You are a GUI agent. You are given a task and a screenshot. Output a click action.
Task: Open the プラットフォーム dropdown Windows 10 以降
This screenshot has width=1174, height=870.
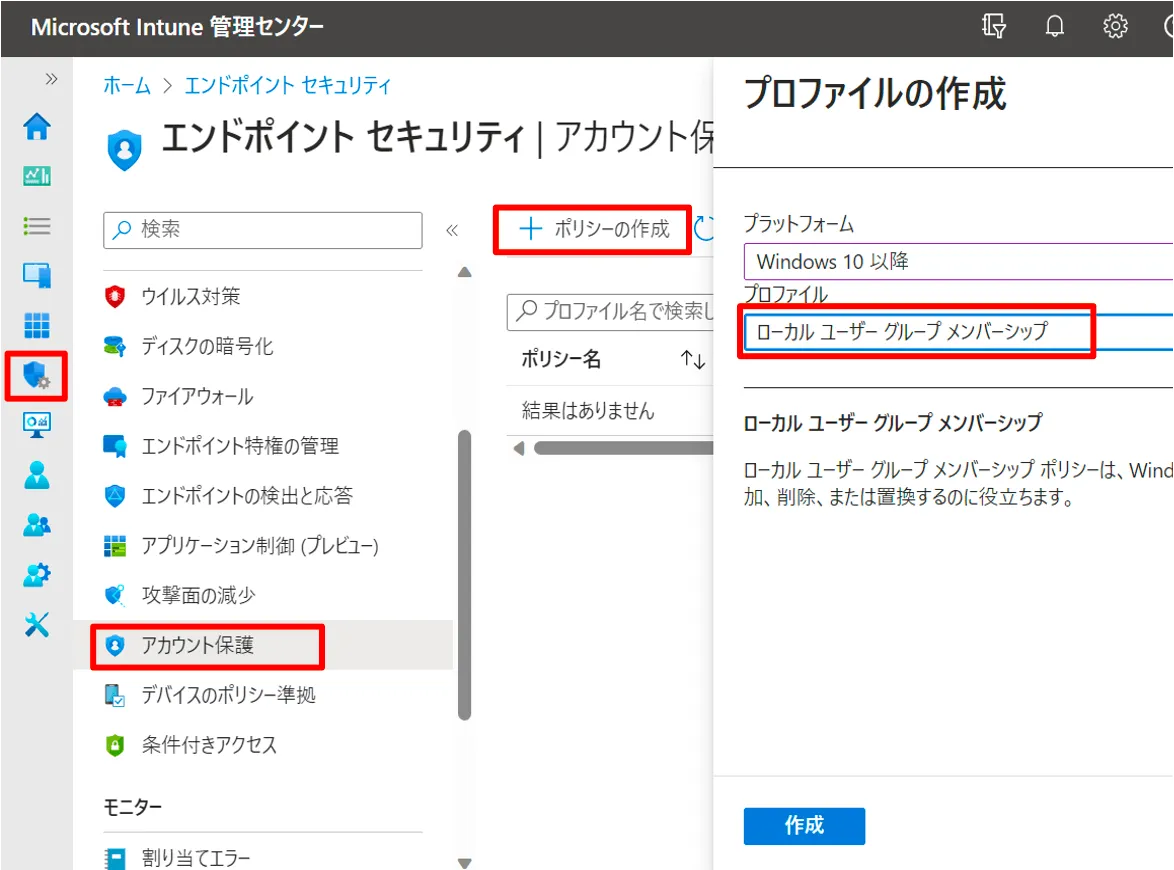(958, 261)
